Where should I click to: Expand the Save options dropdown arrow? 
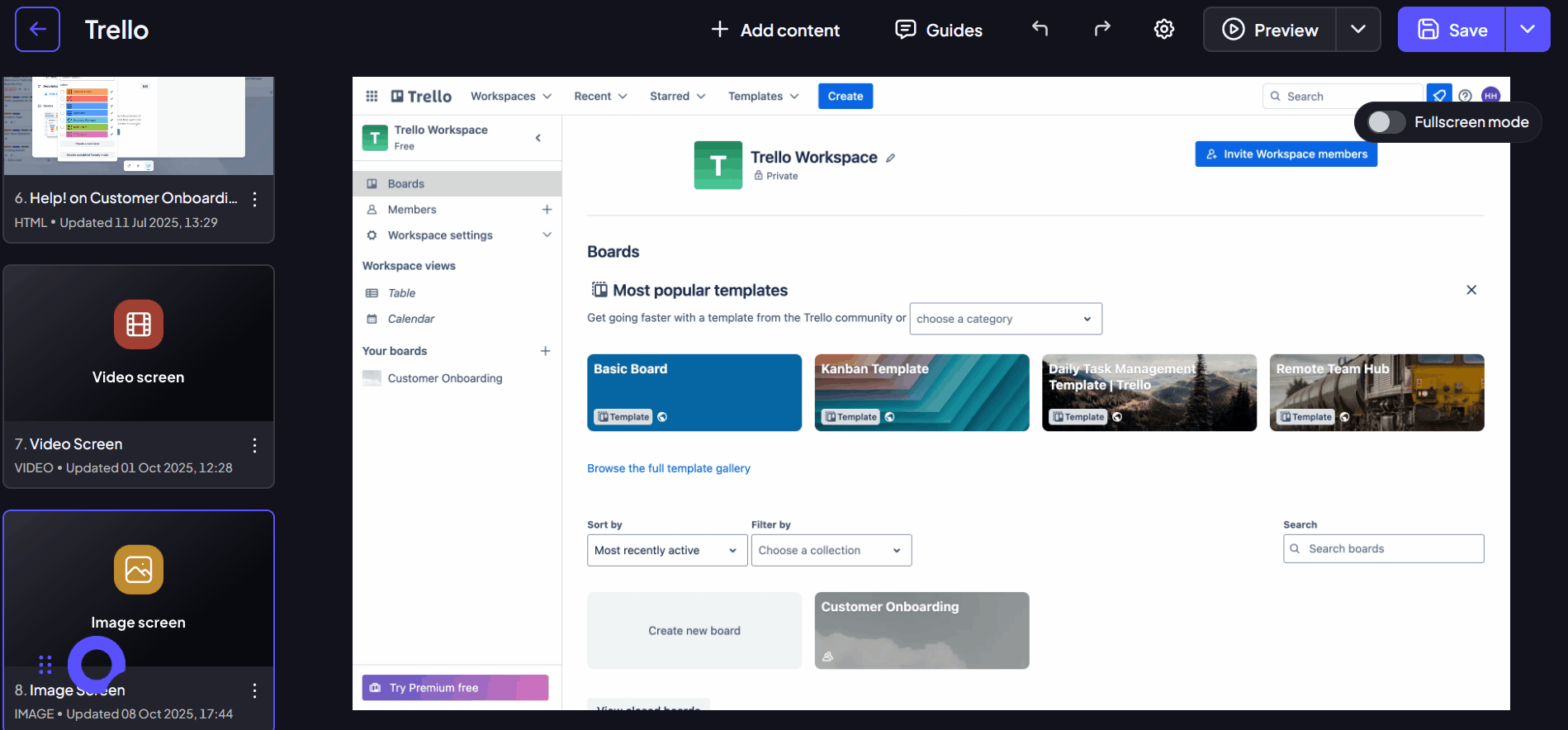[x=1528, y=30]
